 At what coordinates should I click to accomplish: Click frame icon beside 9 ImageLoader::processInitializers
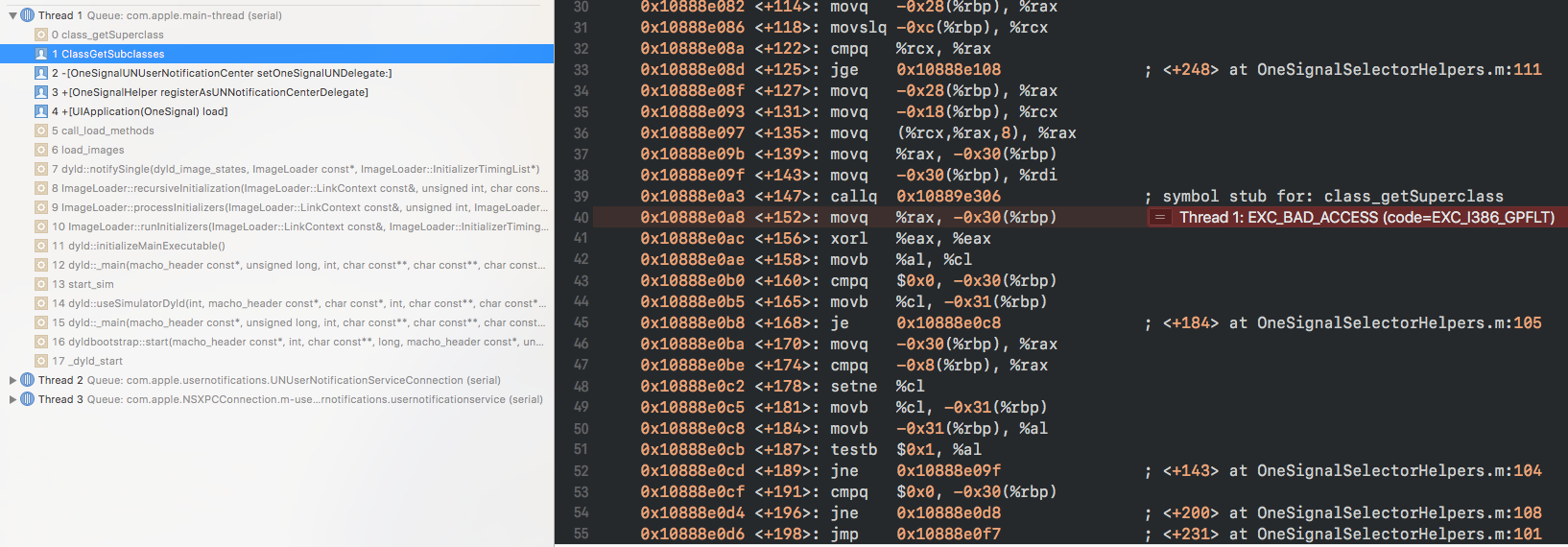point(41,207)
